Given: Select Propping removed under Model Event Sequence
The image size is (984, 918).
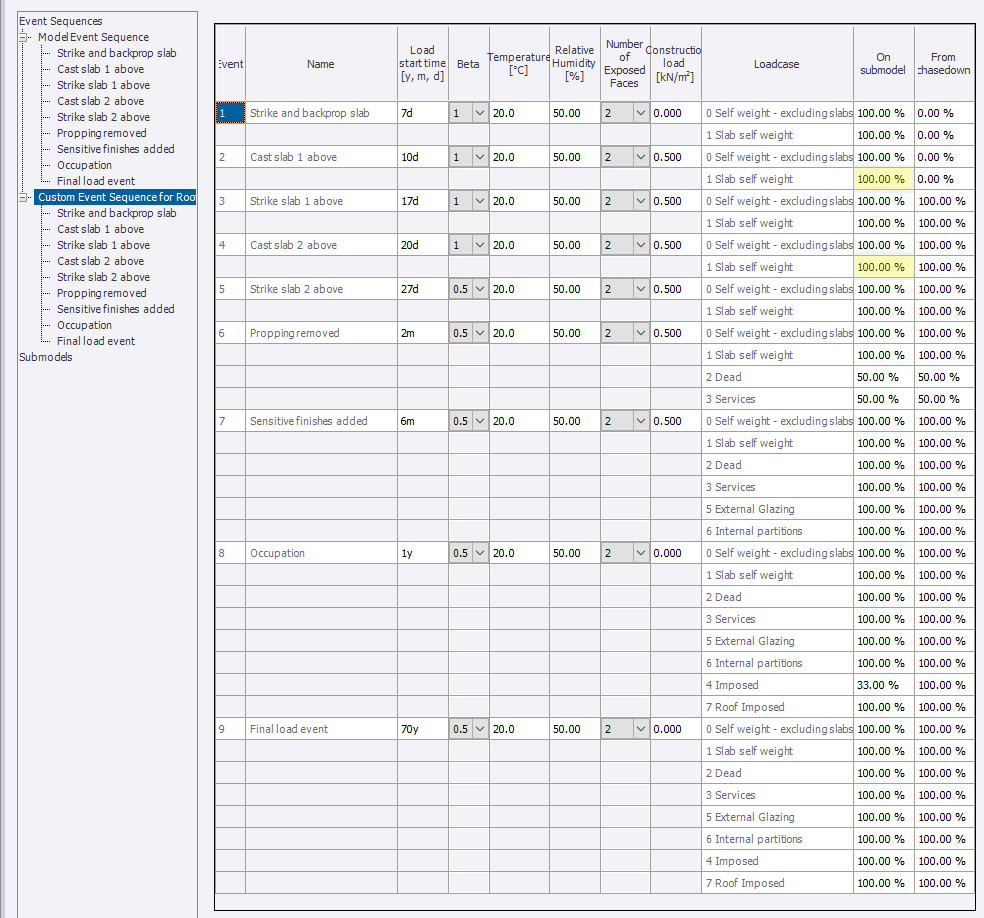Looking at the screenshot, I should [x=101, y=133].
